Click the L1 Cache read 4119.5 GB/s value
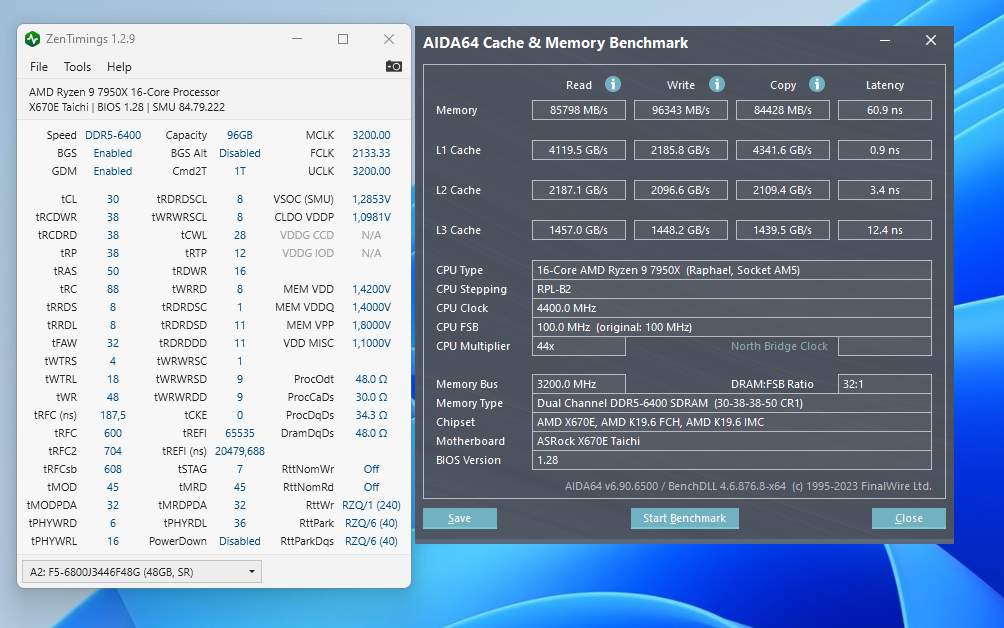Image resolution: width=1004 pixels, height=628 pixels. tap(579, 150)
